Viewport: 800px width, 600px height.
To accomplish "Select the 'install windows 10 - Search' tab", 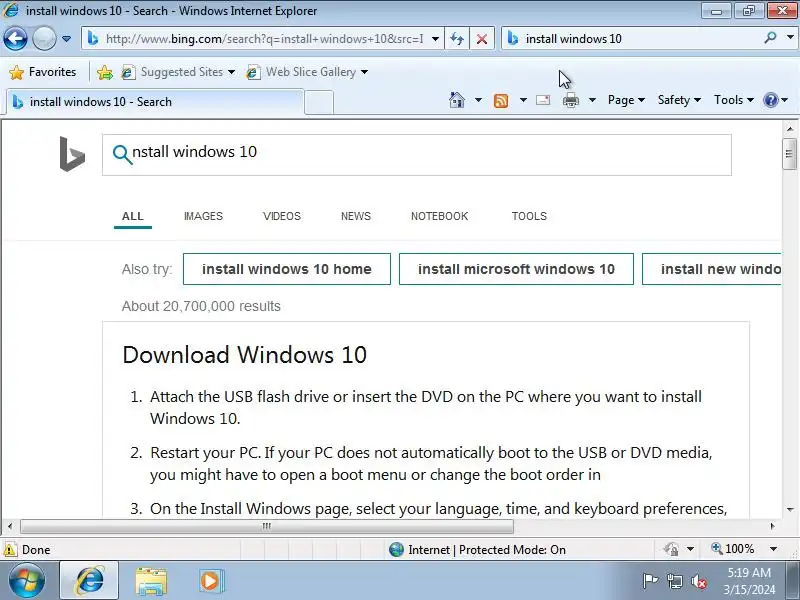I will (155, 102).
